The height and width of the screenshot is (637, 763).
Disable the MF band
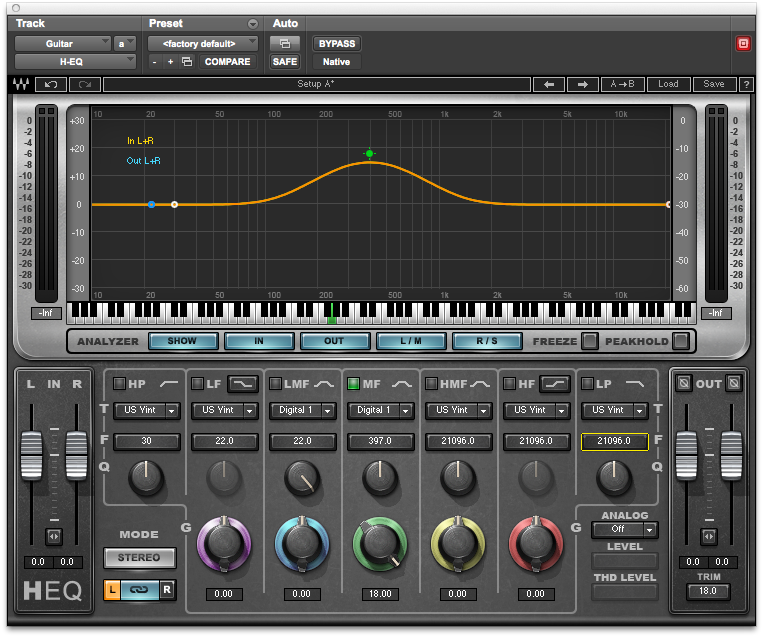(x=353, y=383)
